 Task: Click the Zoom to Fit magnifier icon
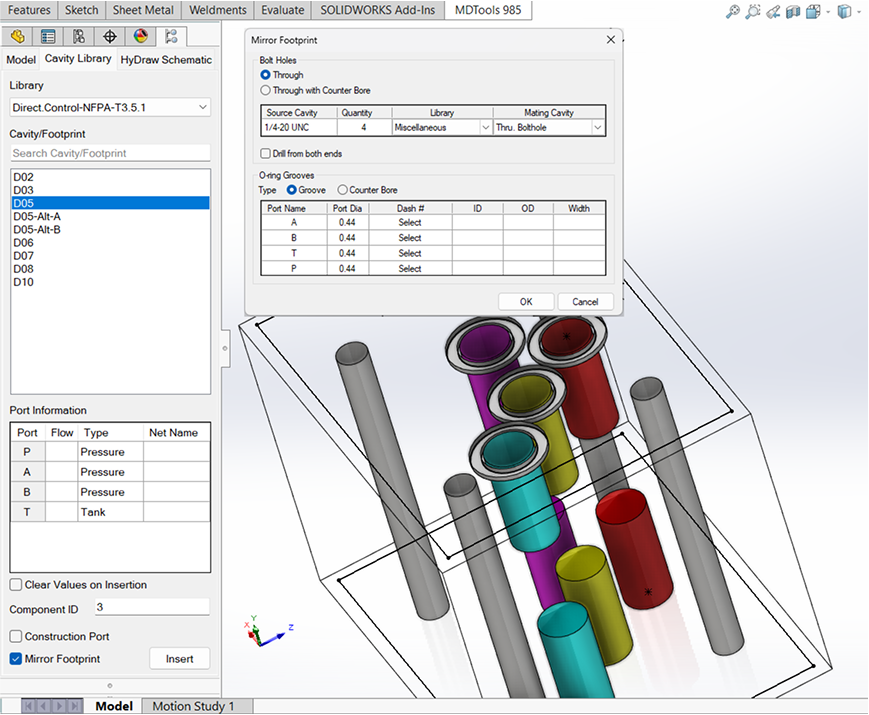coord(733,12)
